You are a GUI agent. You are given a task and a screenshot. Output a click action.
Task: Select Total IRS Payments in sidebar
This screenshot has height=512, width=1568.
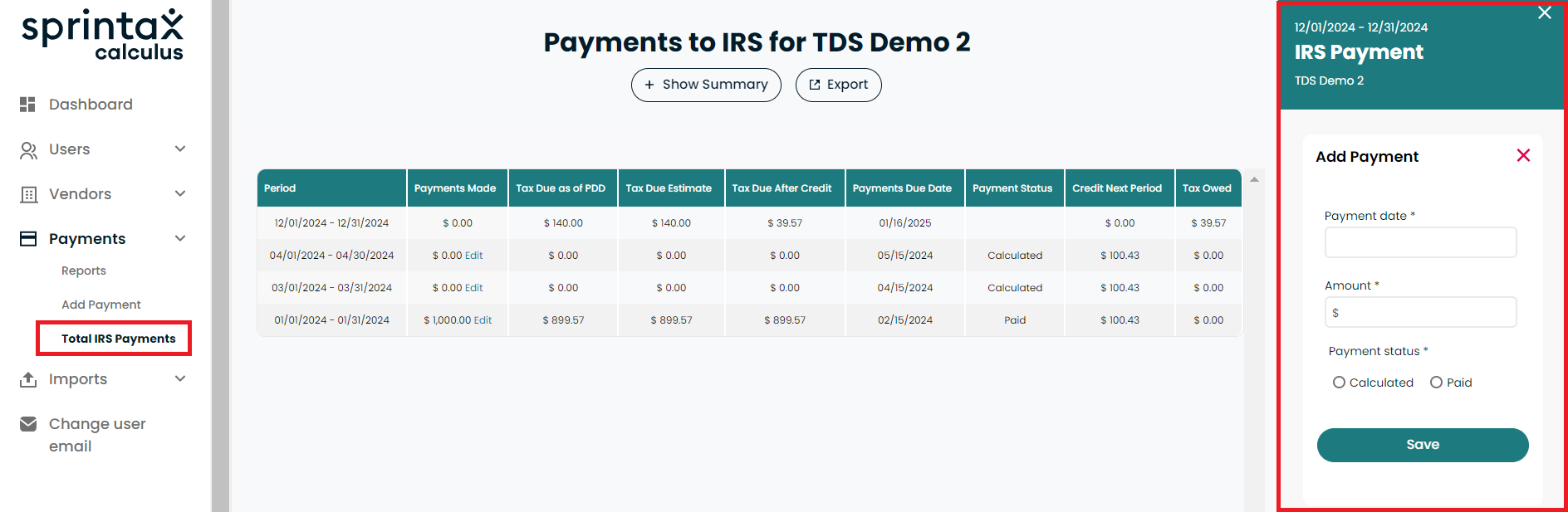(119, 339)
